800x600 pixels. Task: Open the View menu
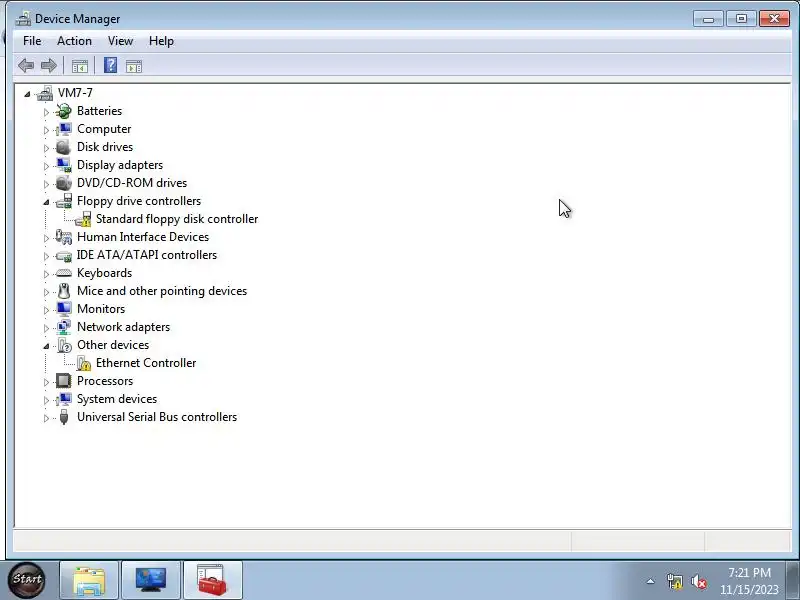pyautogui.click(x=120, y=41)
